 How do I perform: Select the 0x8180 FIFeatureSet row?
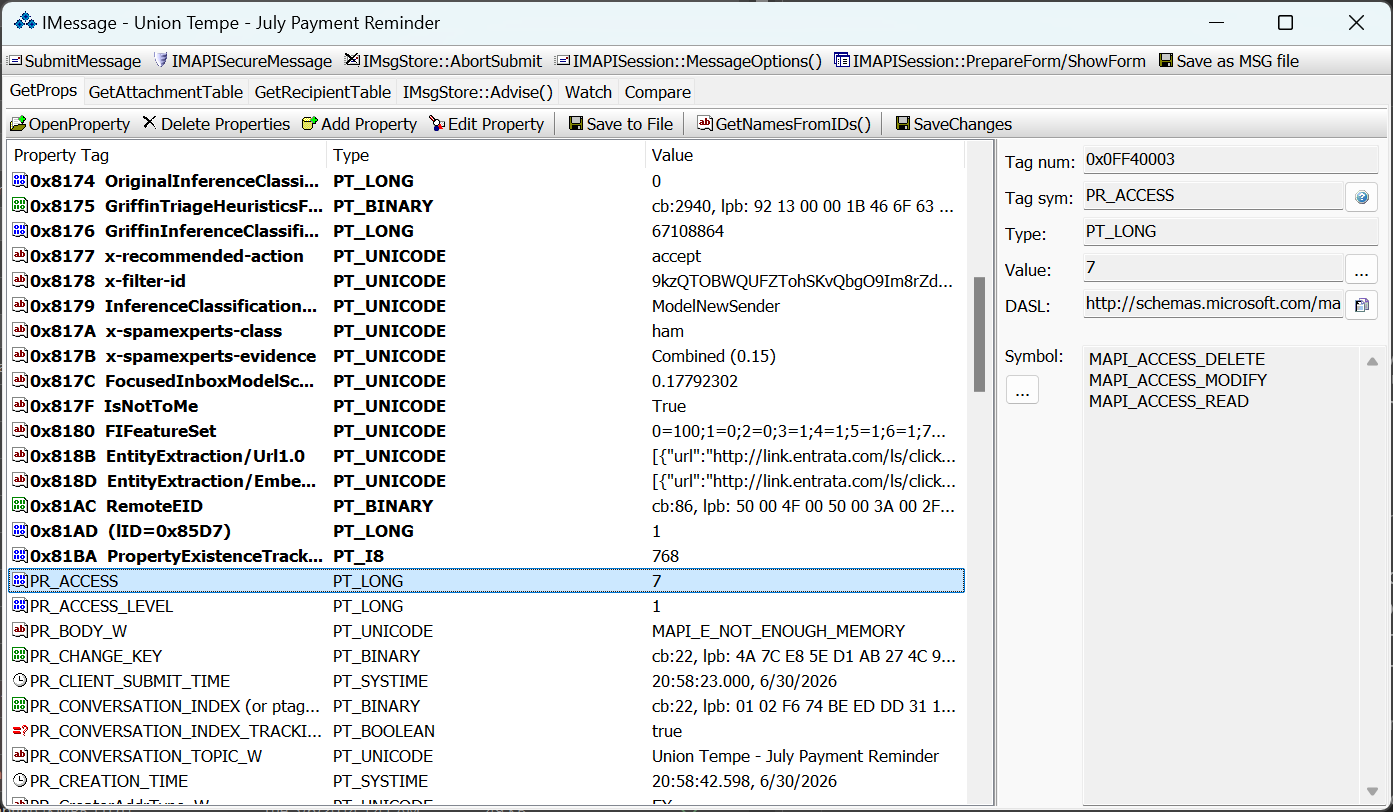[486, 431]
